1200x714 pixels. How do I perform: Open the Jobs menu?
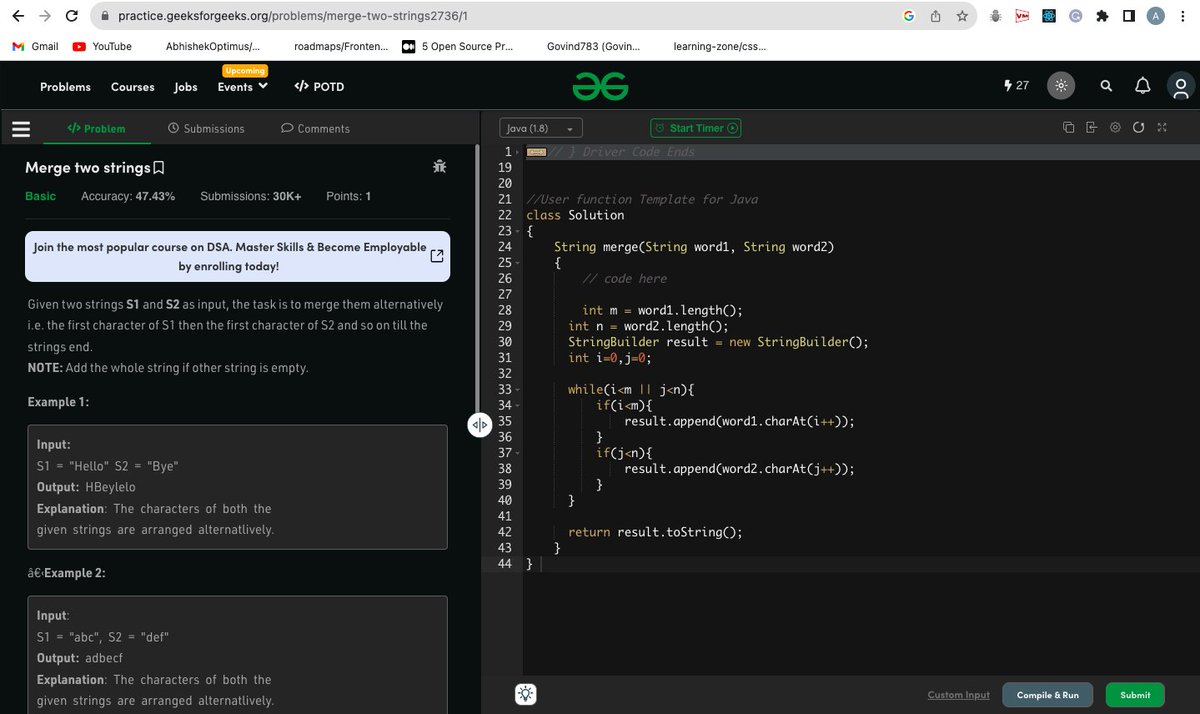[x=186, y=87]
